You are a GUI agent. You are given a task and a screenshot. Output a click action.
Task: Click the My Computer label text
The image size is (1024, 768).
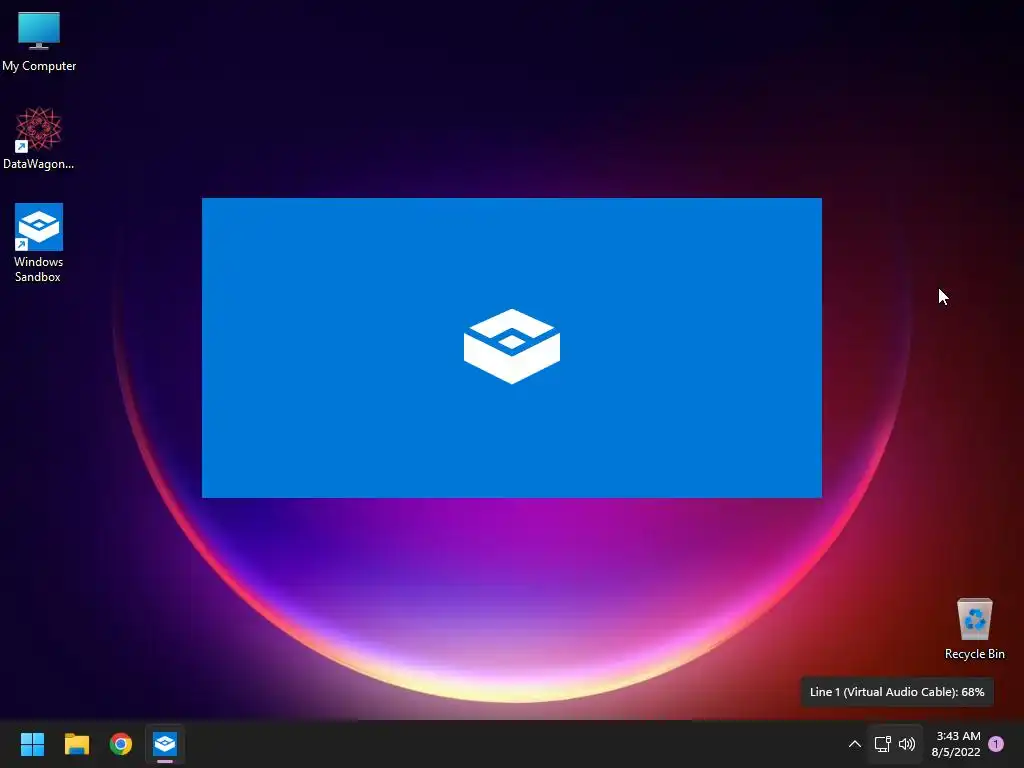(39, 66)
